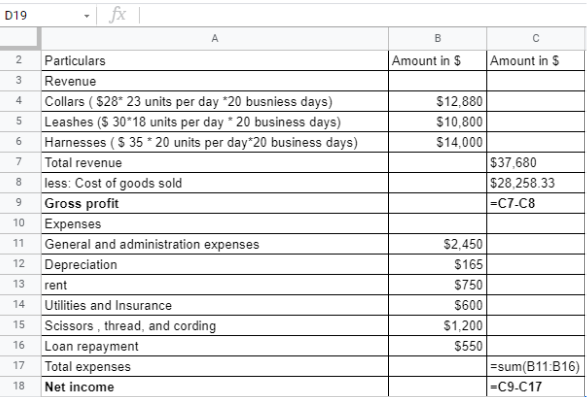Select the Expenses label cell
This screenshot has height=397, width=587.
(x=215, y=224)
